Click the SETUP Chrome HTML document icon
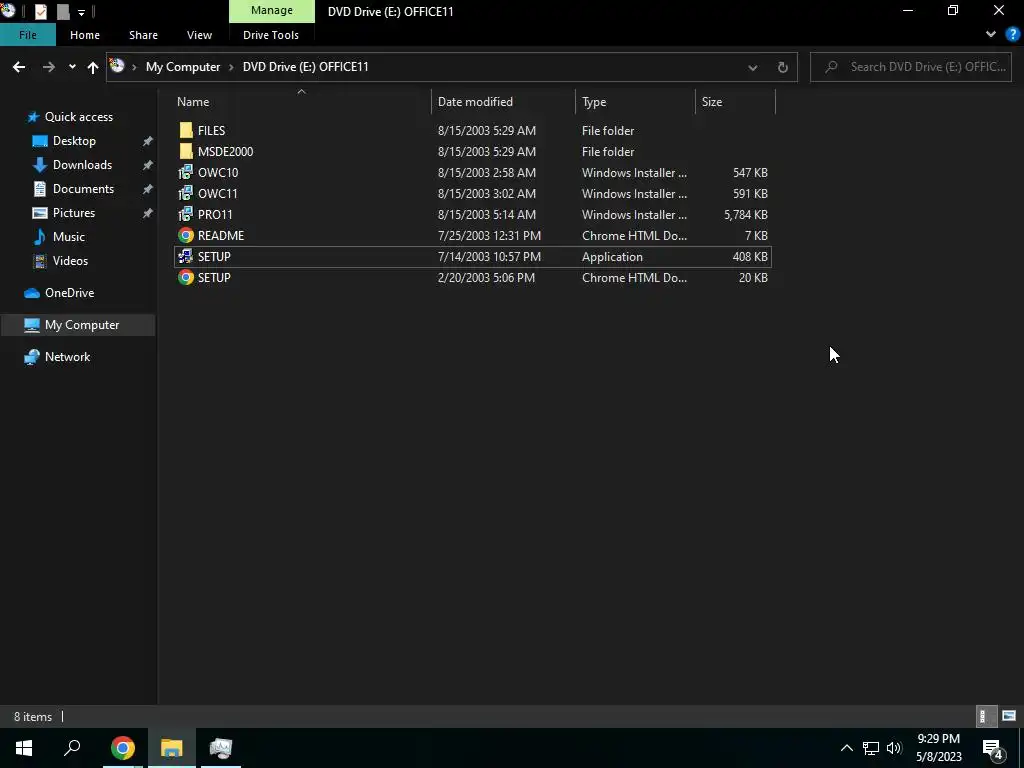Image resolution: width=1024 pixels, height=768 pixels. point(186,278)
